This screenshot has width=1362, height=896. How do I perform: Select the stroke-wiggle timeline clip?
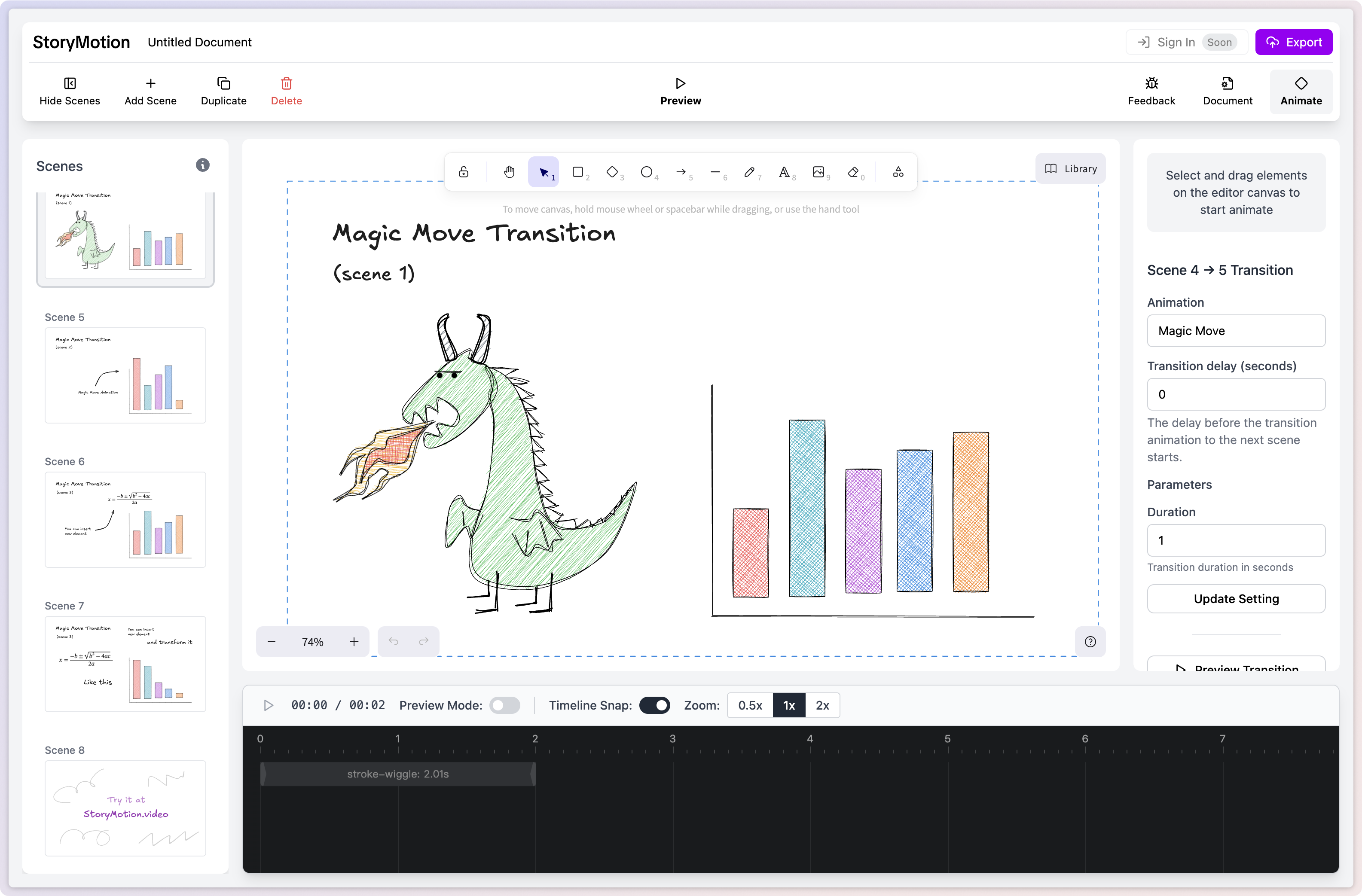click(398, 774)
